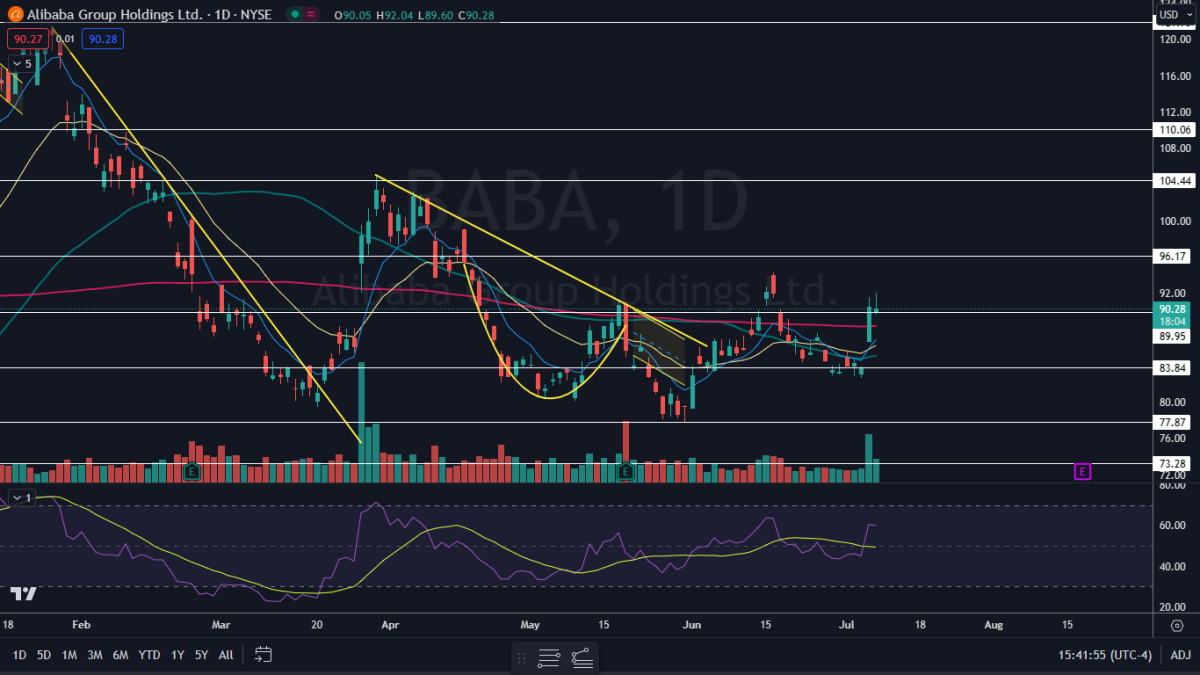Click the 77.87 horizontal line price label

1173,423
